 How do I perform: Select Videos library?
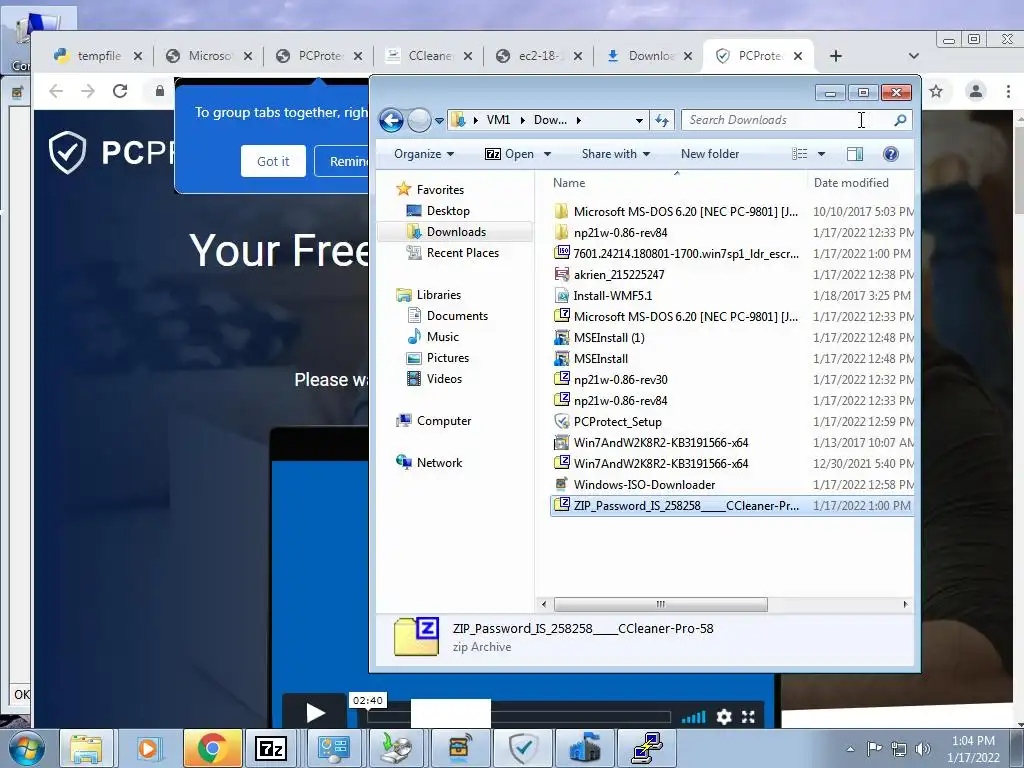(x=444, y=379)
